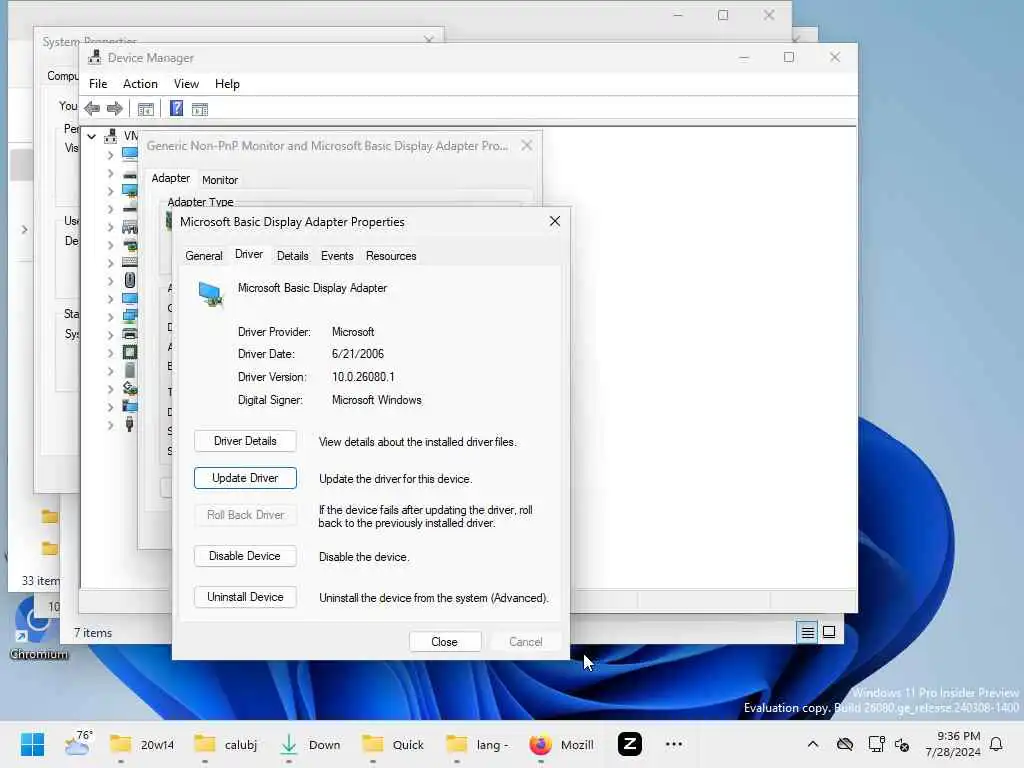This screenshot has width=1024, height=768.
Task: Switch to the Events tab
Action: pyautogui.click(x=337, y=256)
